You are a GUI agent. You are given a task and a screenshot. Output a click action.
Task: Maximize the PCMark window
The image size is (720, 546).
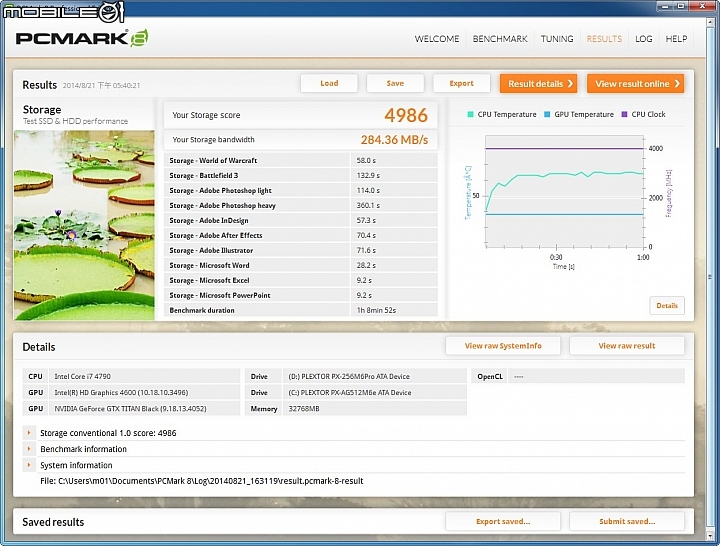tap(681, 6)
